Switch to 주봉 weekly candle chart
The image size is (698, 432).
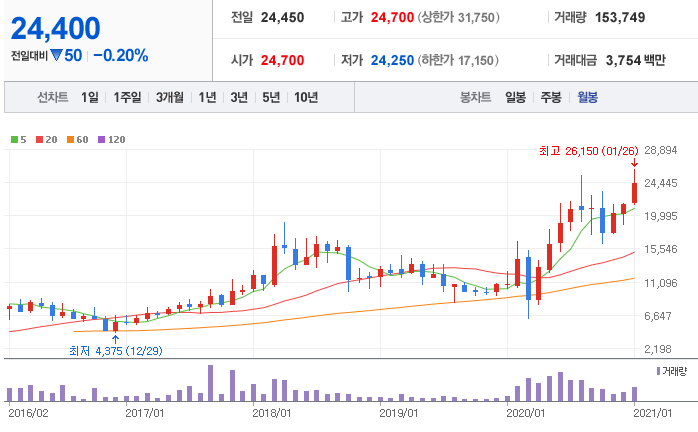click(551, 97)
